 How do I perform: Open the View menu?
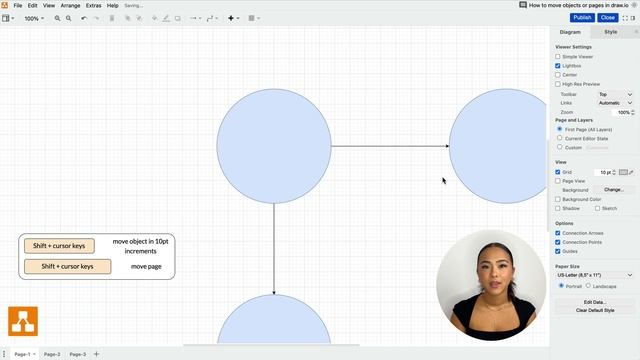(49, 6)
